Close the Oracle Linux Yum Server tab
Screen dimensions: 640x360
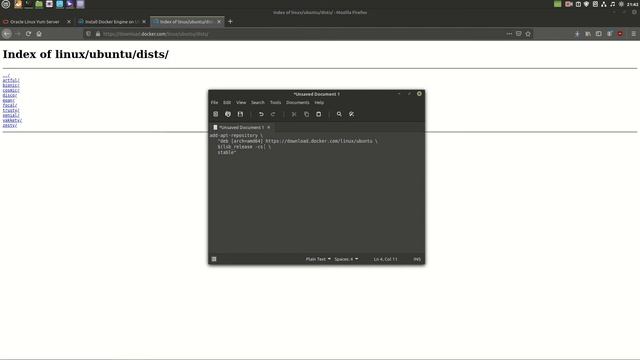click(69, 22)
